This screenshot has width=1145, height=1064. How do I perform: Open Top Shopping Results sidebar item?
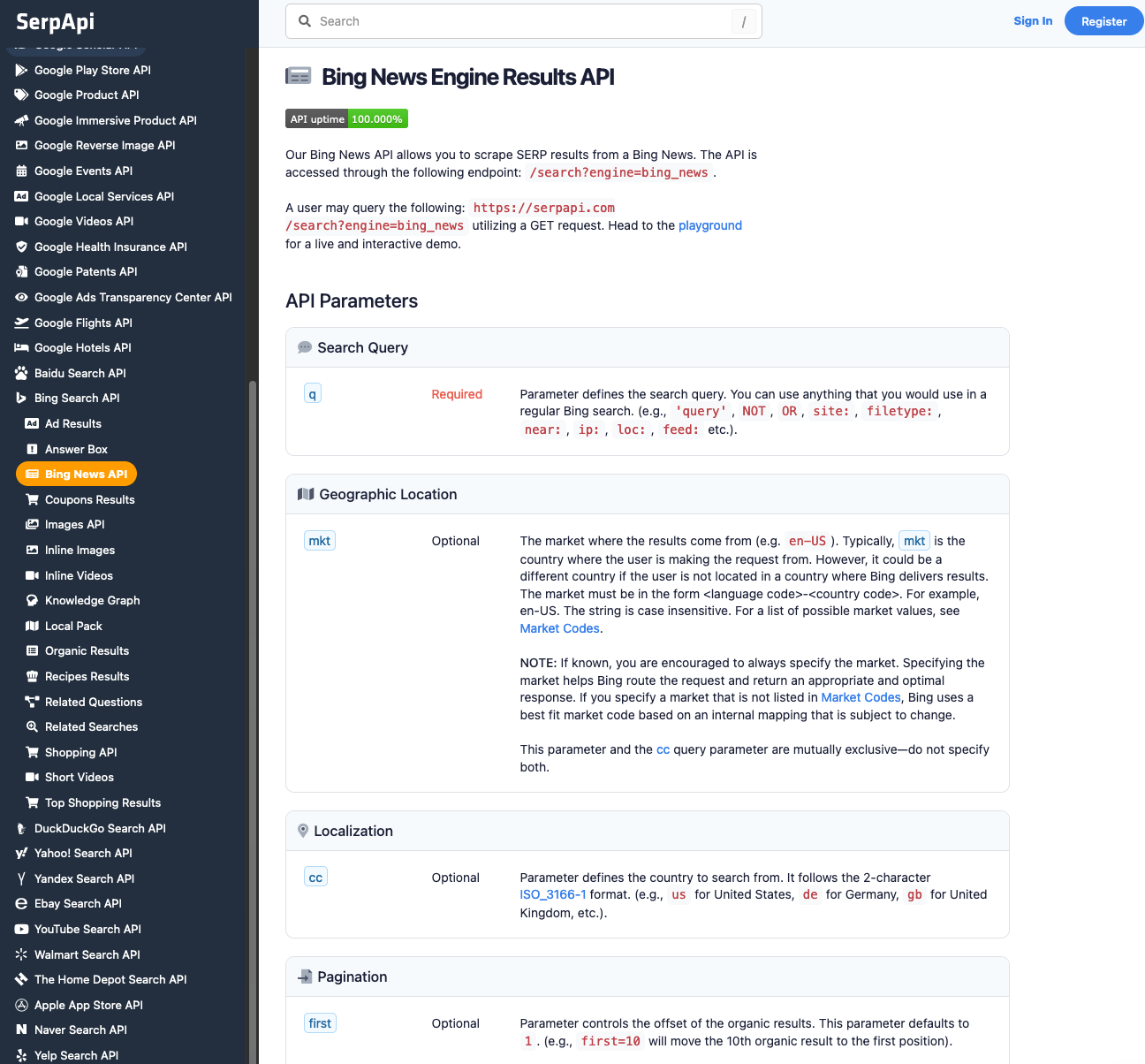coord(103,802)
